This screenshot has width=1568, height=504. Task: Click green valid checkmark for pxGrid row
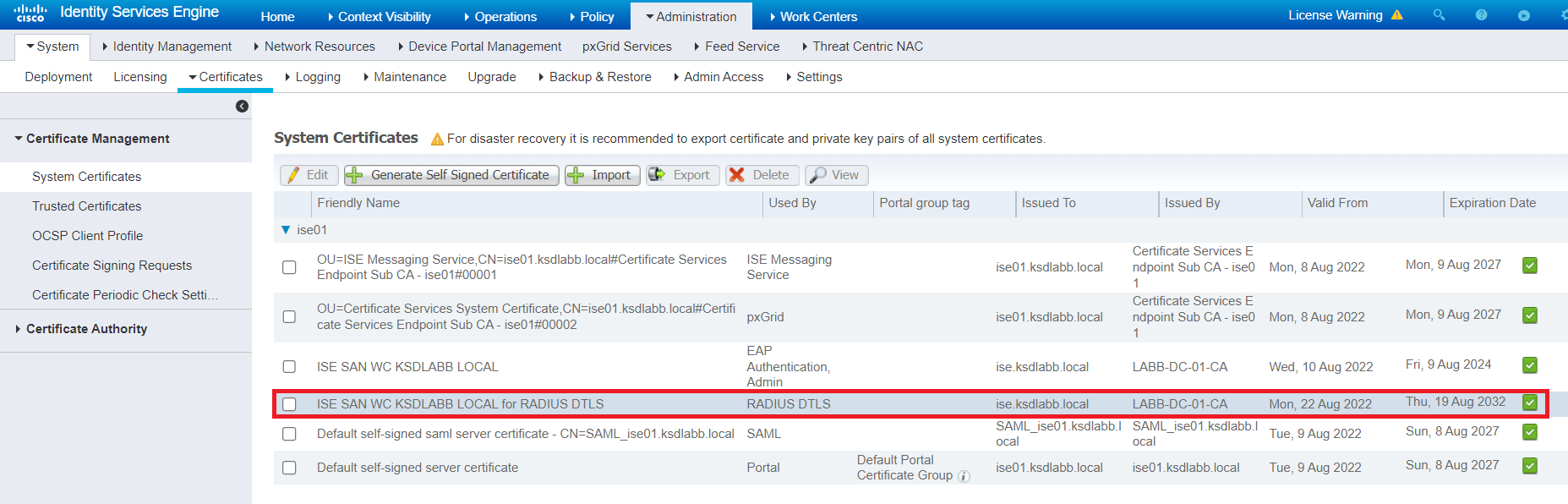pyautogui.click(x=1529, y=315)
